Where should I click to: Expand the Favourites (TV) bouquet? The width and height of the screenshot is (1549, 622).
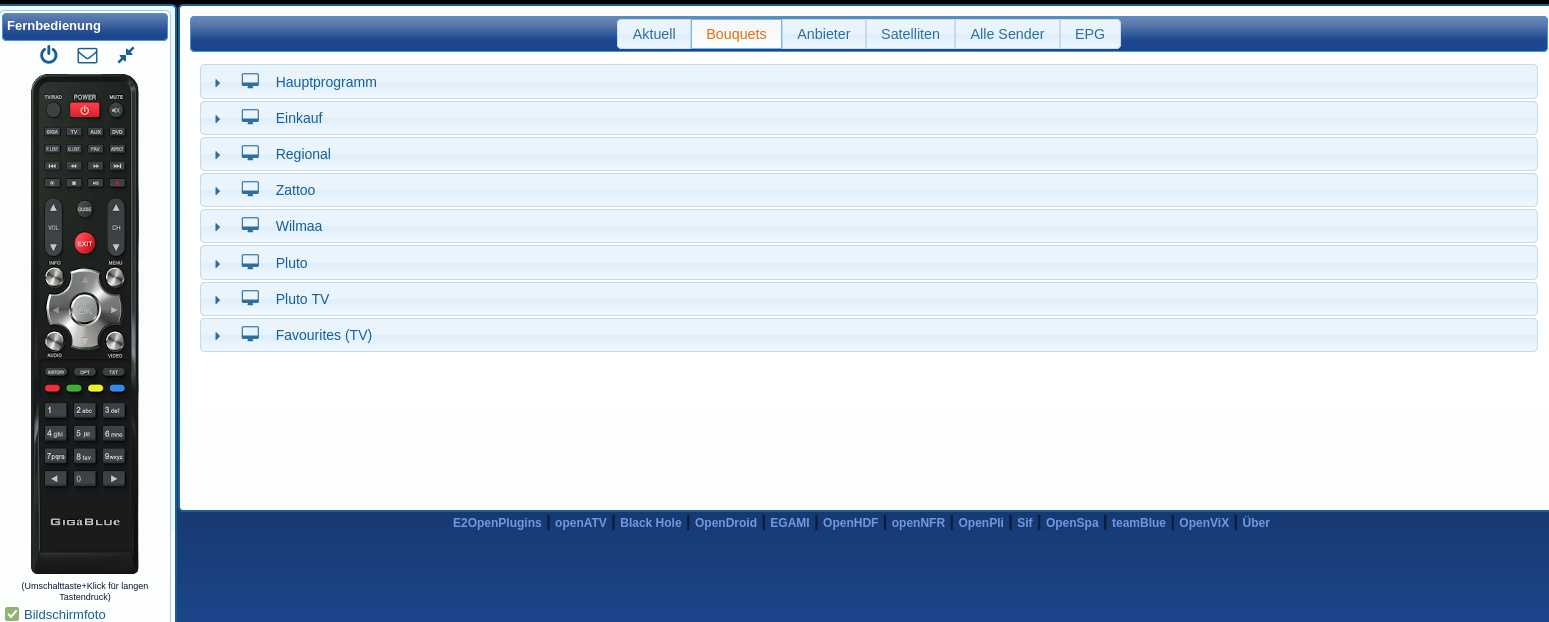point(868,335)
